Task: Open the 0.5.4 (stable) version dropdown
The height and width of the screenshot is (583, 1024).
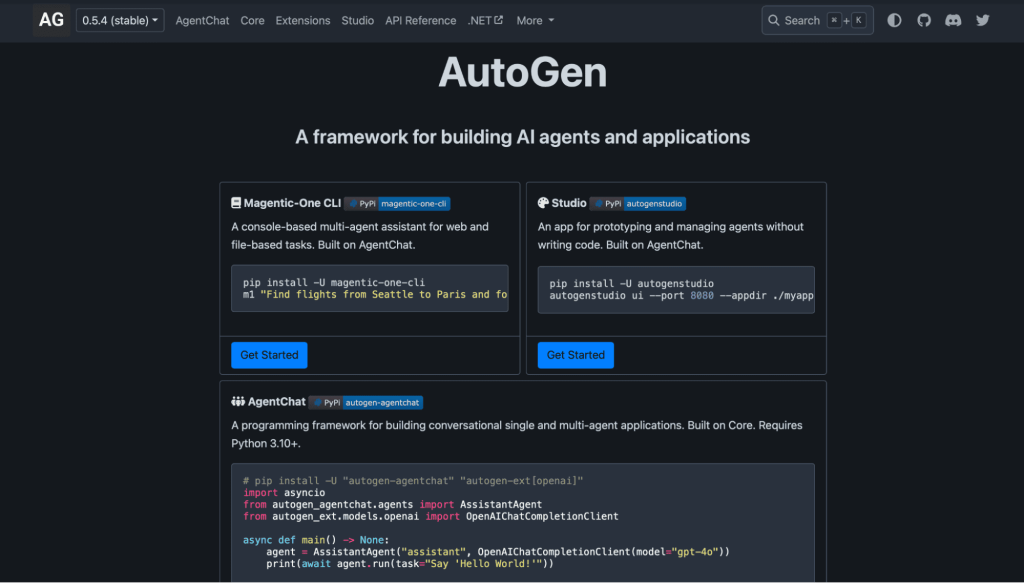Action: tap(120, 20)
